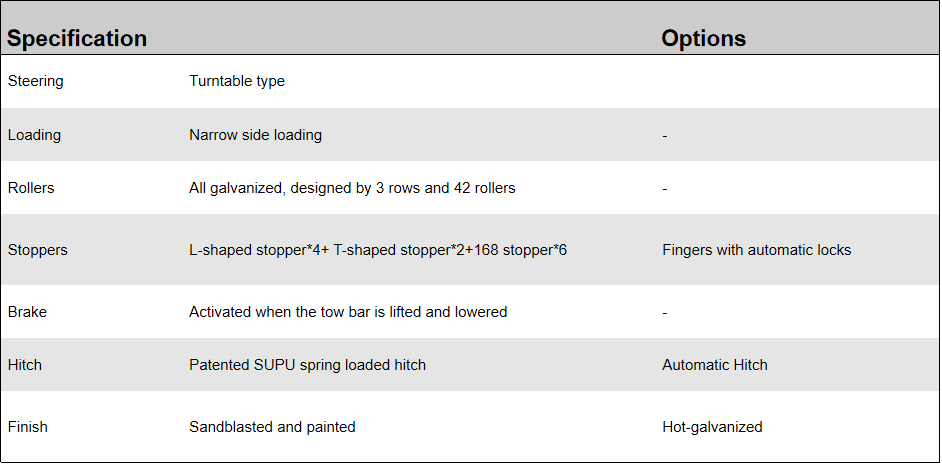Select the Brake row label
Screen dimensions: 942x464
(x=27, y=312)
